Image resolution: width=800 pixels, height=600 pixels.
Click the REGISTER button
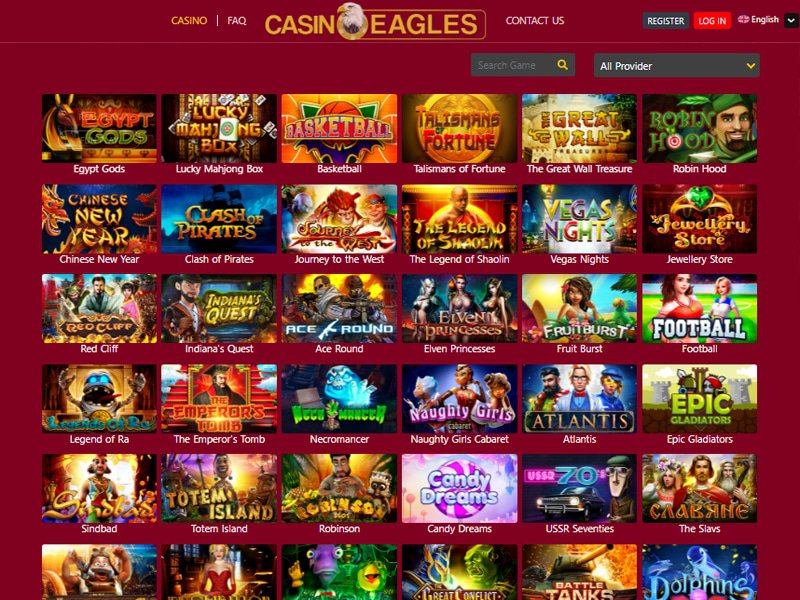click(x=665, y=21)
